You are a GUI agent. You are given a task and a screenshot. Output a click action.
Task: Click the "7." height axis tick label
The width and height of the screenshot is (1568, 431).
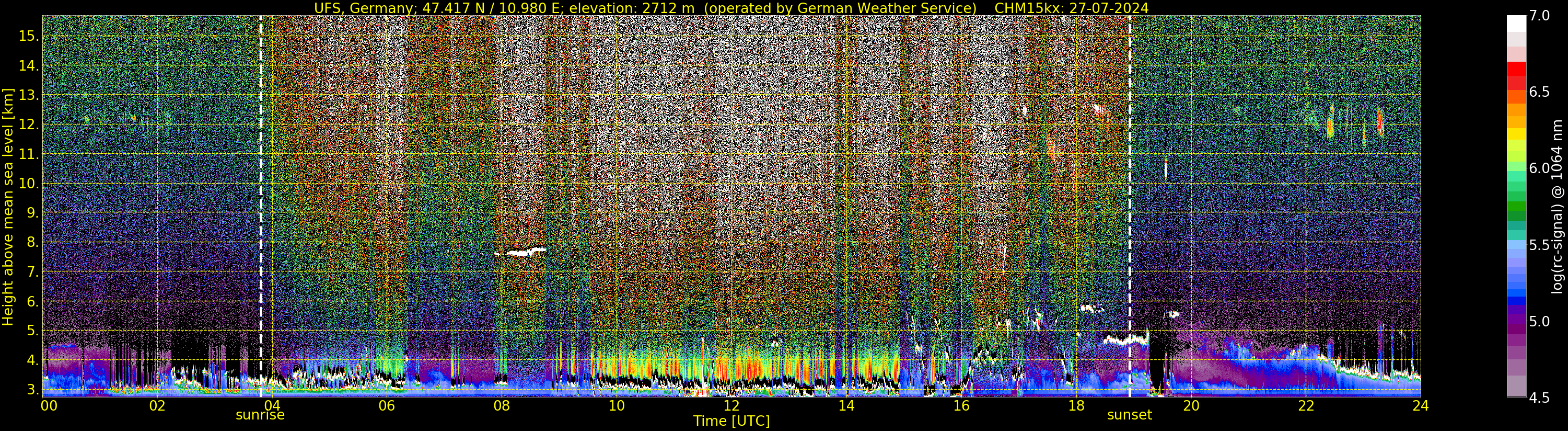32,272
